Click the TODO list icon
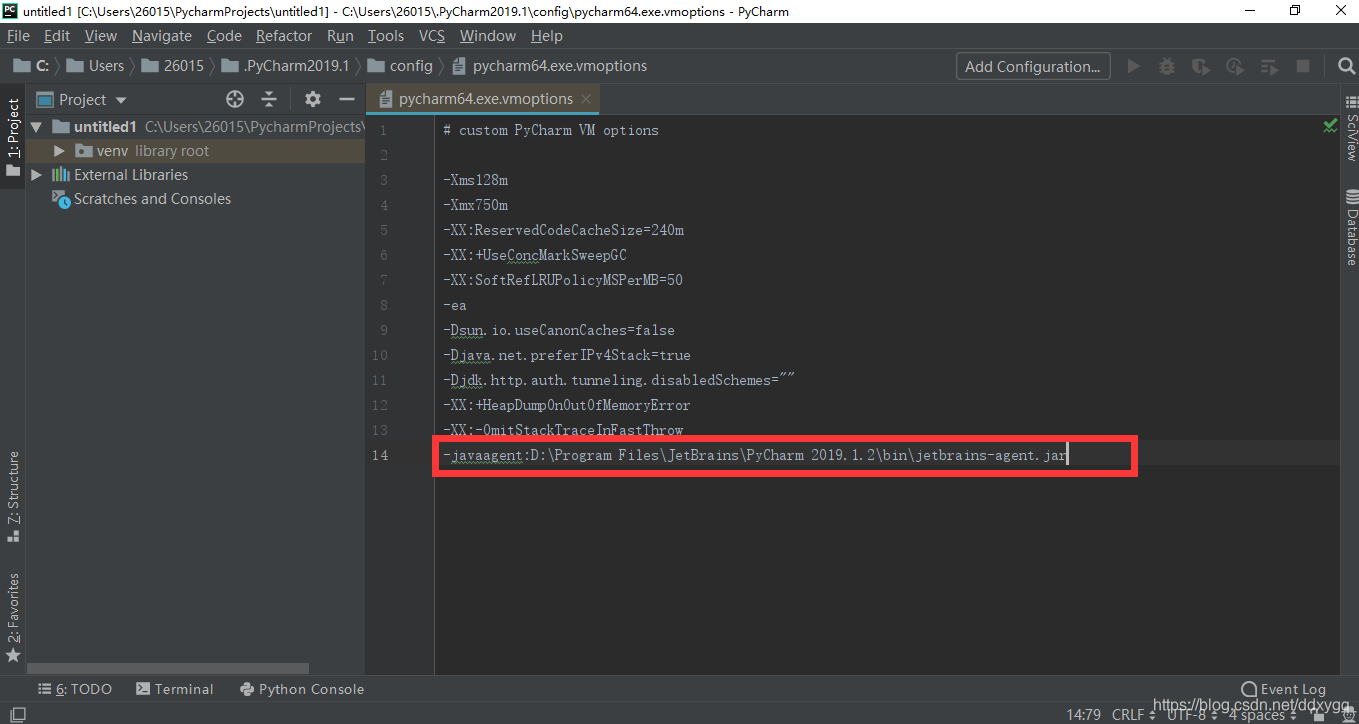This screenshot has width=1359, height=724. [x=45, y=689]
